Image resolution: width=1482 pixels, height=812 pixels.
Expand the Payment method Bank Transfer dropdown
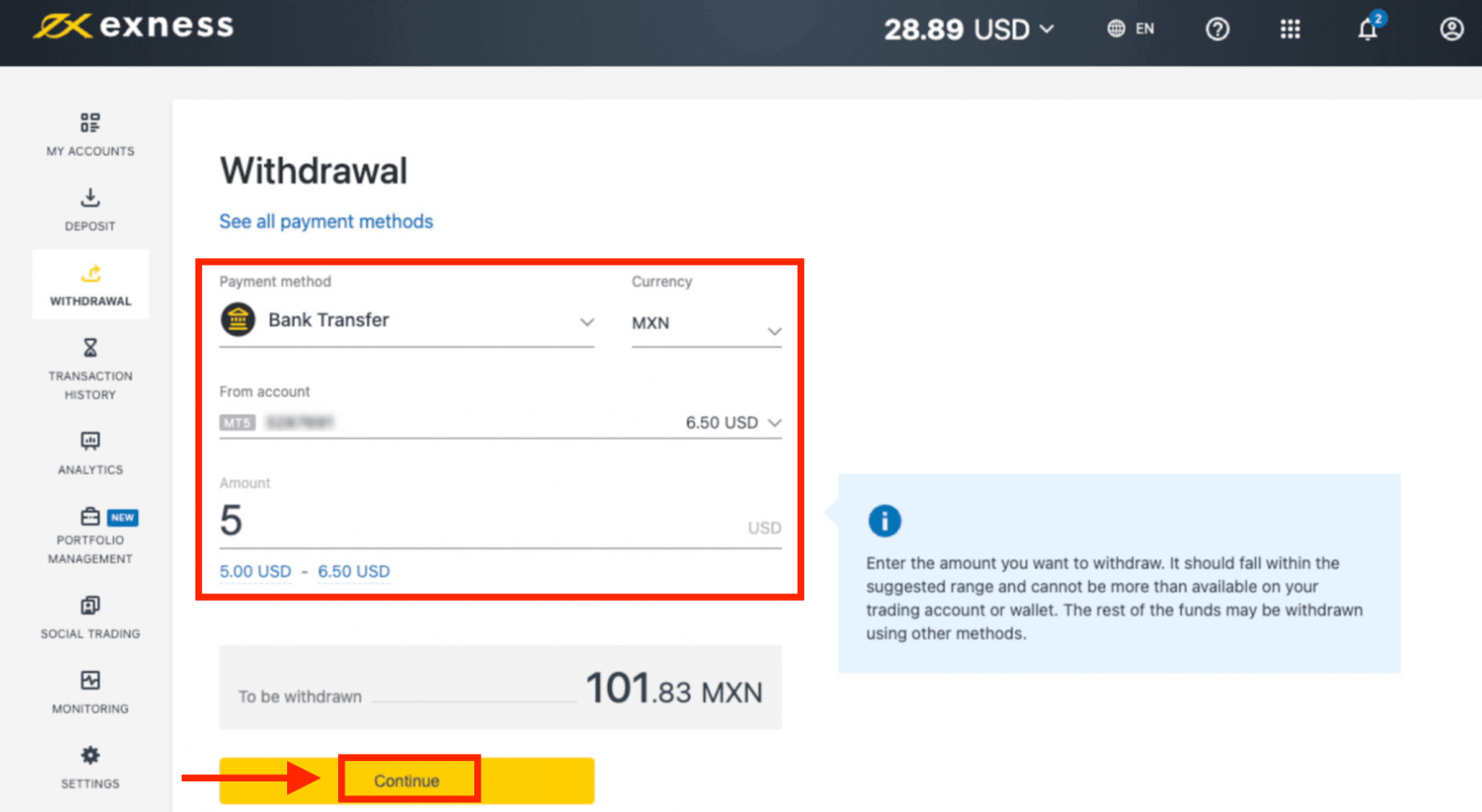(407, 321)
